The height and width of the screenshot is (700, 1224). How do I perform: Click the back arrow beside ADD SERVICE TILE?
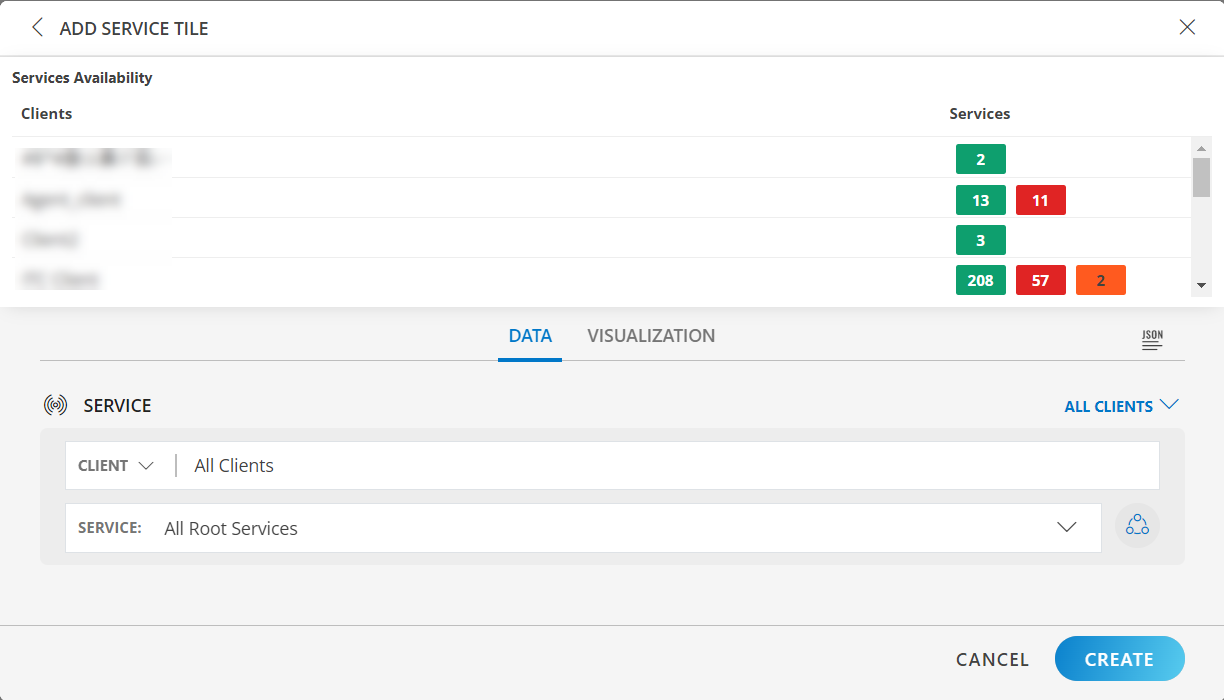tap(36, 28)
